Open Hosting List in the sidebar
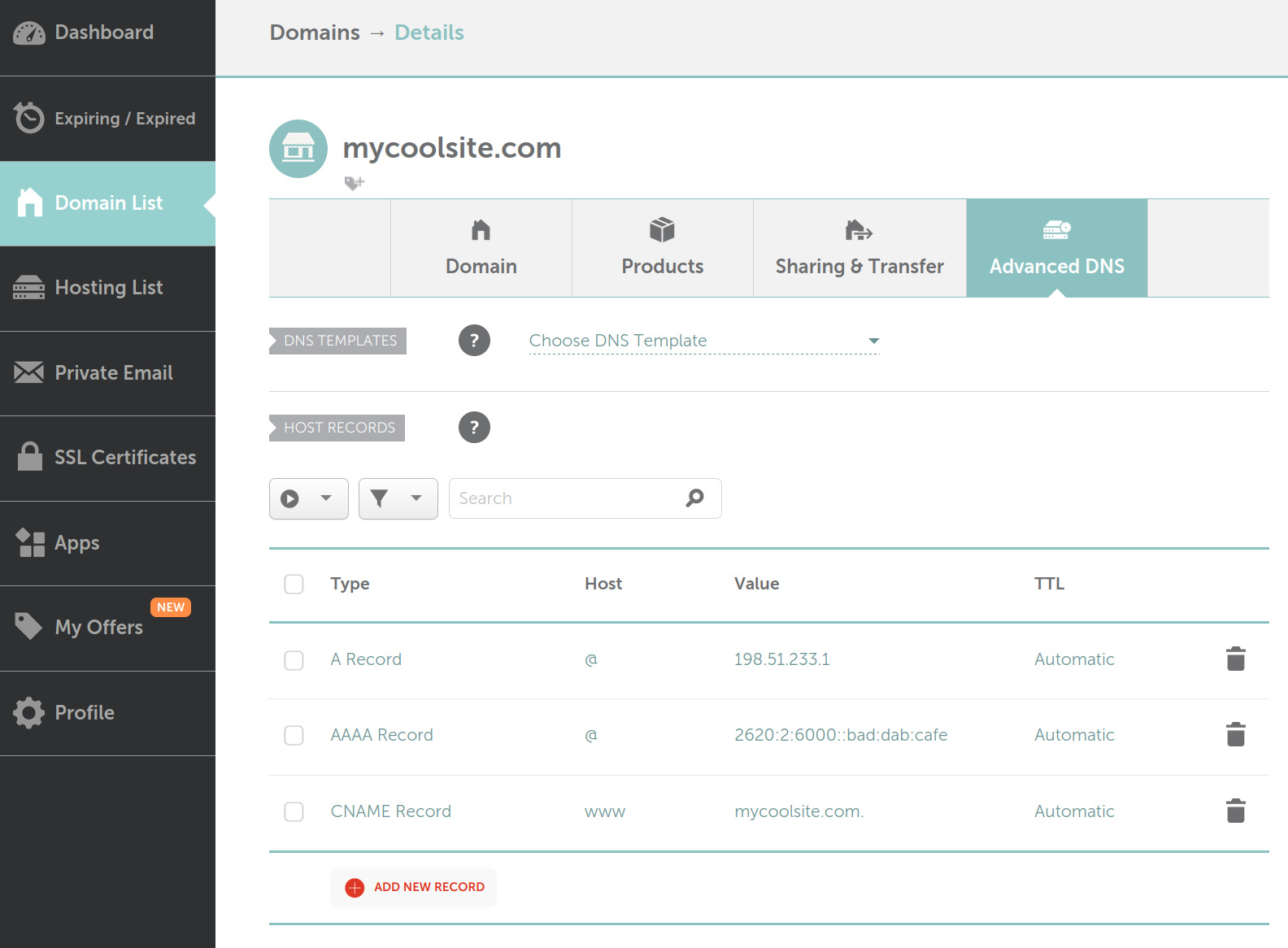1288x948 pixels. click(107, 289)
